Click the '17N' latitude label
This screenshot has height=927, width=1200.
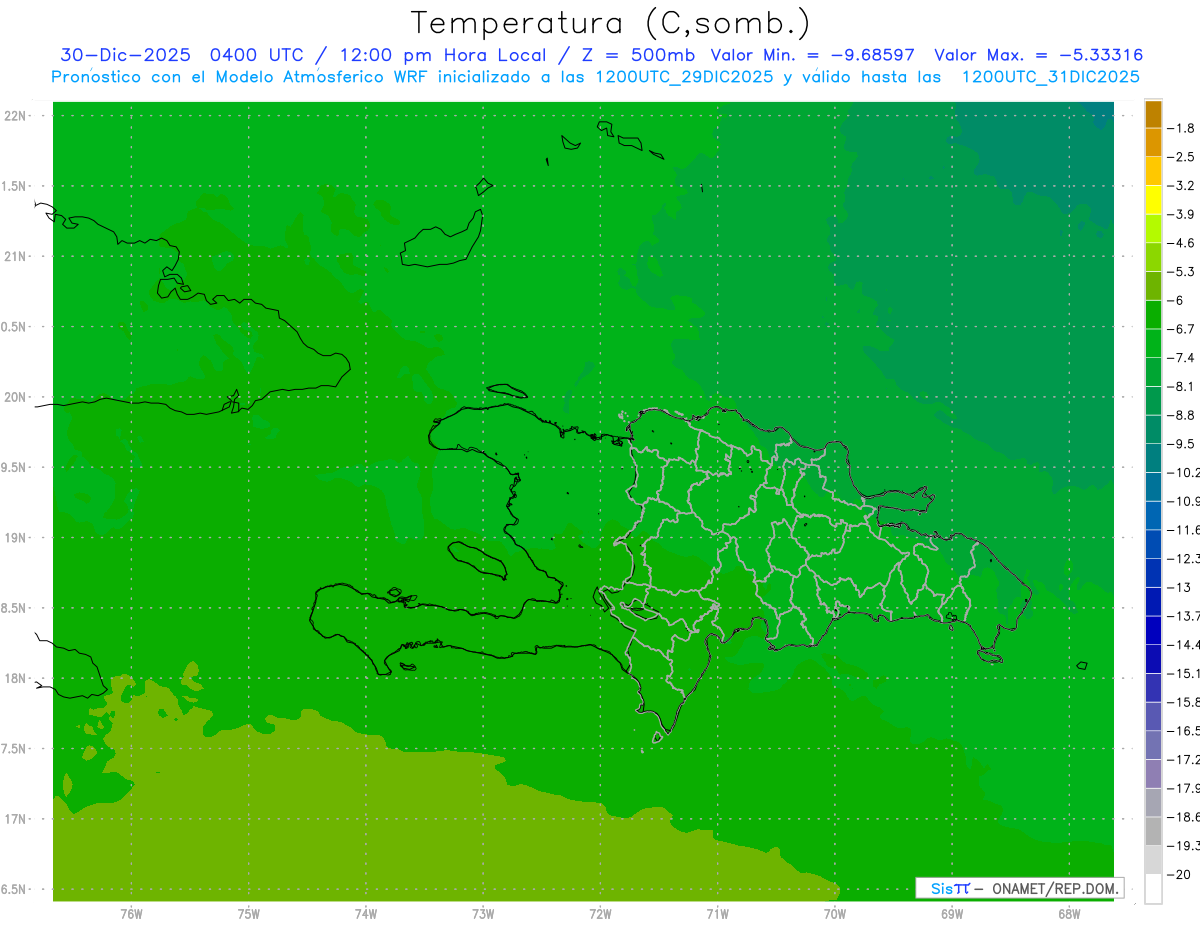(x=16, y=819)
